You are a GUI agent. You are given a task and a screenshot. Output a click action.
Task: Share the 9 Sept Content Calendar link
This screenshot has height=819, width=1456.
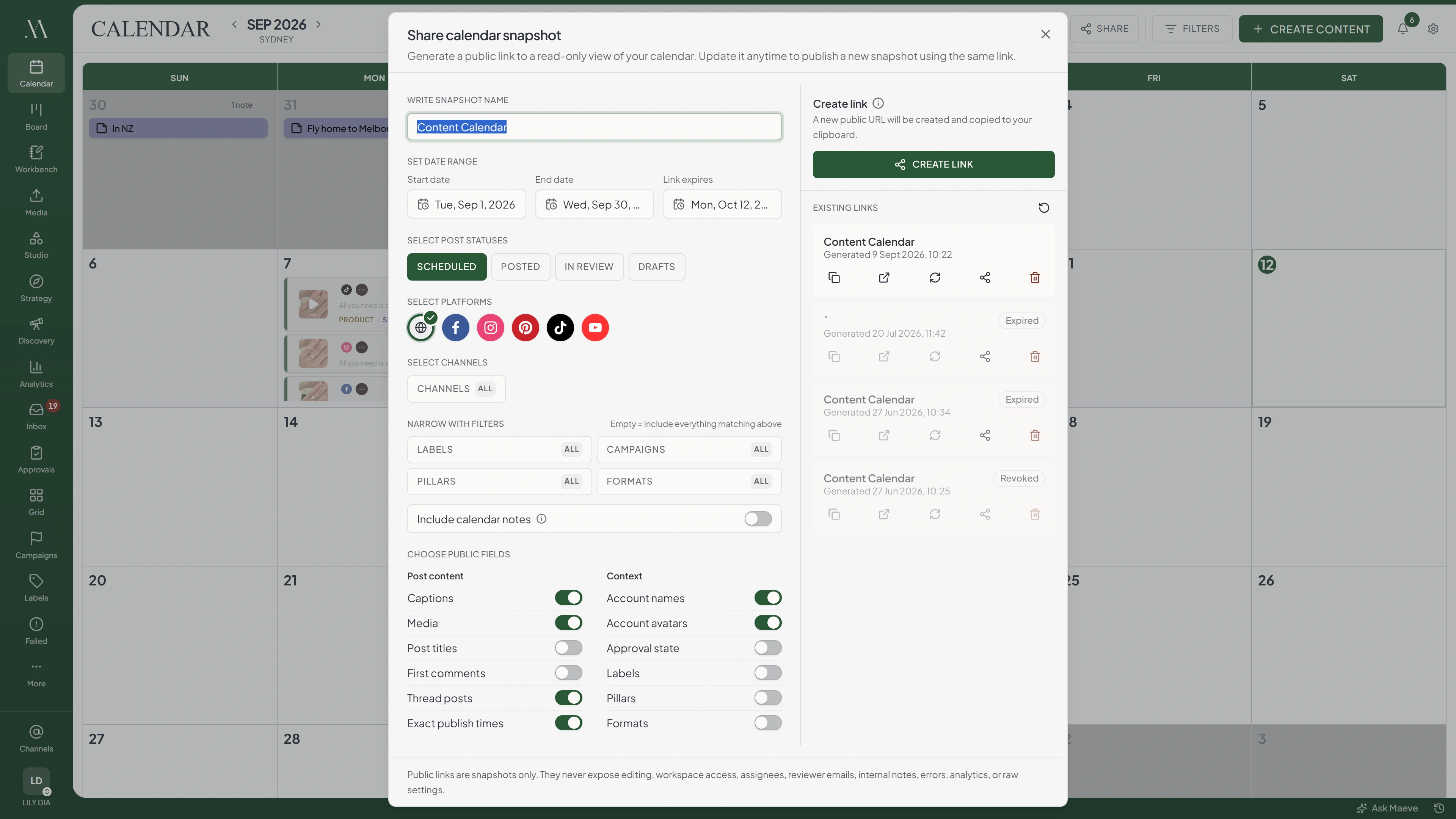(985, 278)
